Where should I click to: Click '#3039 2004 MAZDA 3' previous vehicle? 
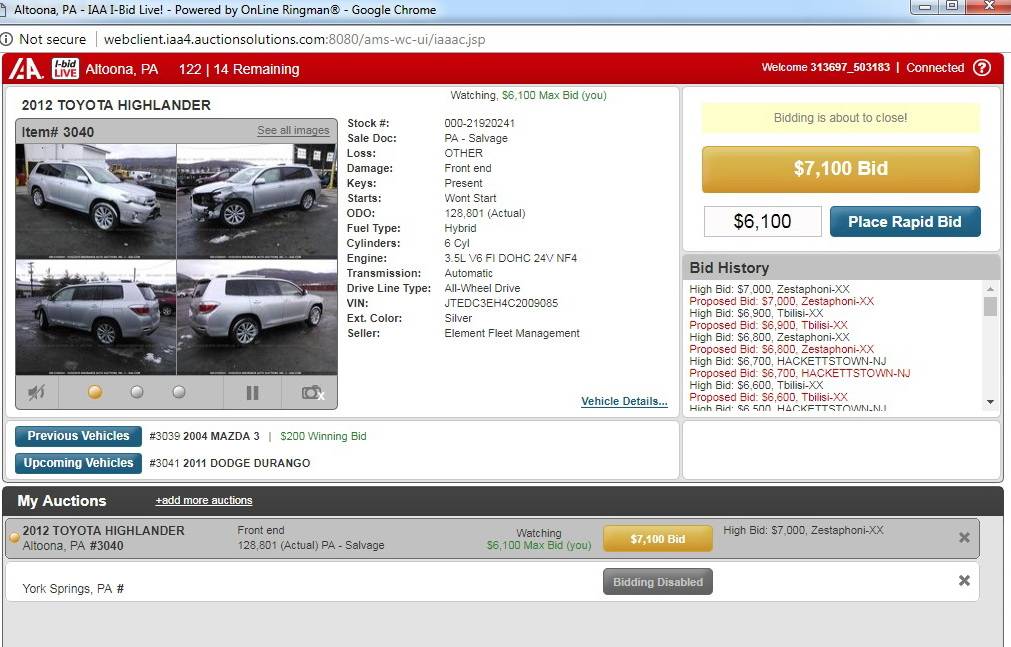tap(204, 436)
